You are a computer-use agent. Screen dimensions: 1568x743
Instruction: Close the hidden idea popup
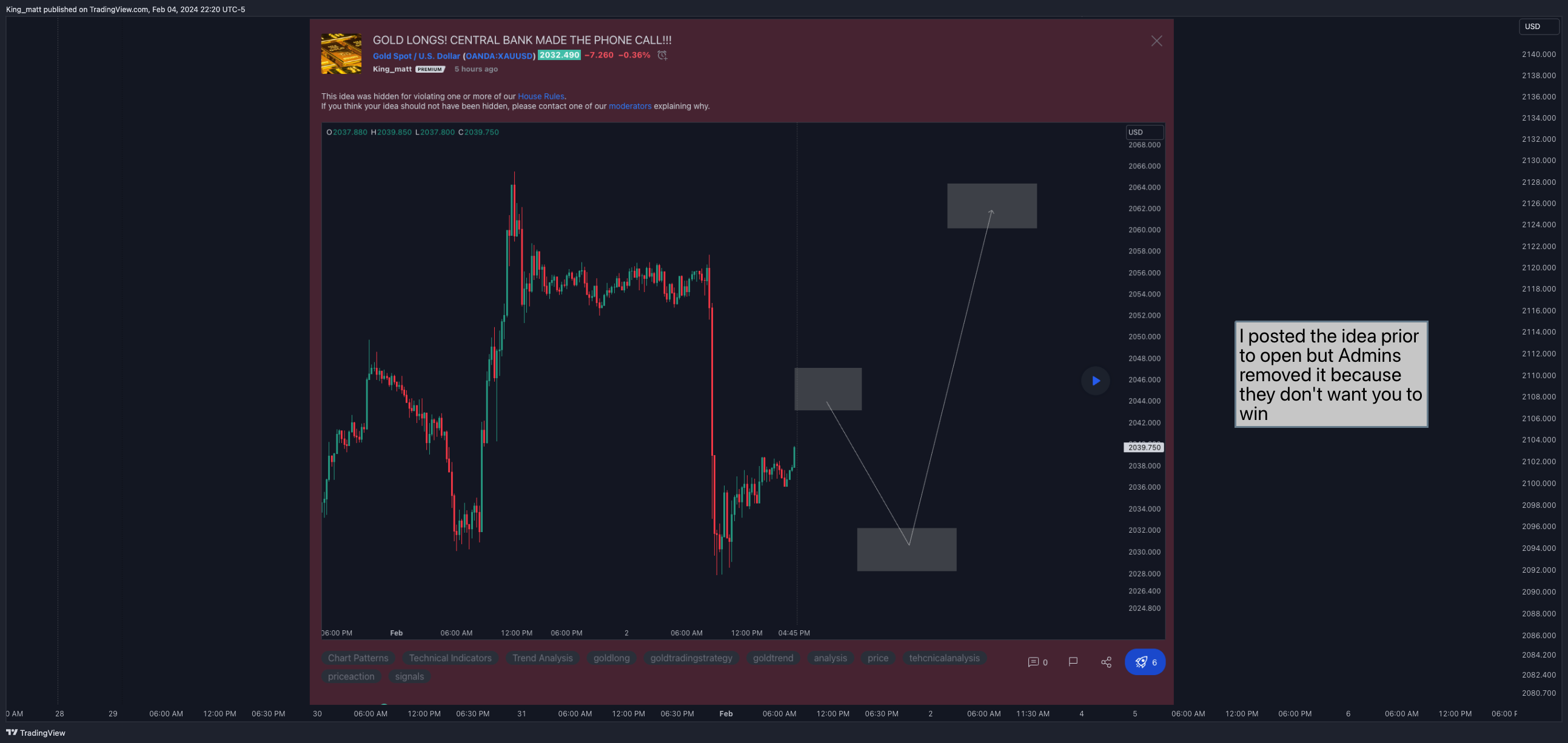(1156, 41)
